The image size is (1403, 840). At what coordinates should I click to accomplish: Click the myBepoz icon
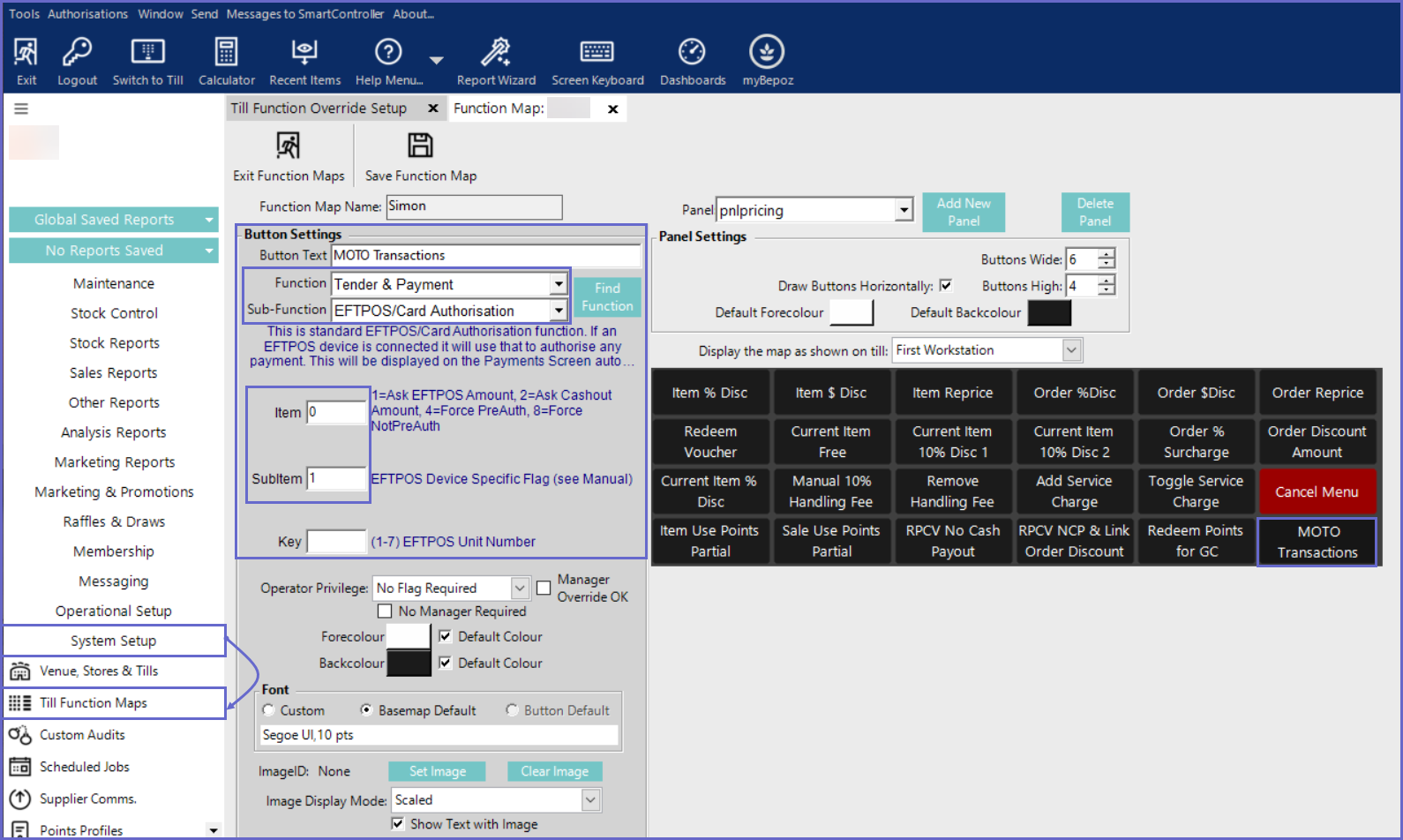point(767,53)
